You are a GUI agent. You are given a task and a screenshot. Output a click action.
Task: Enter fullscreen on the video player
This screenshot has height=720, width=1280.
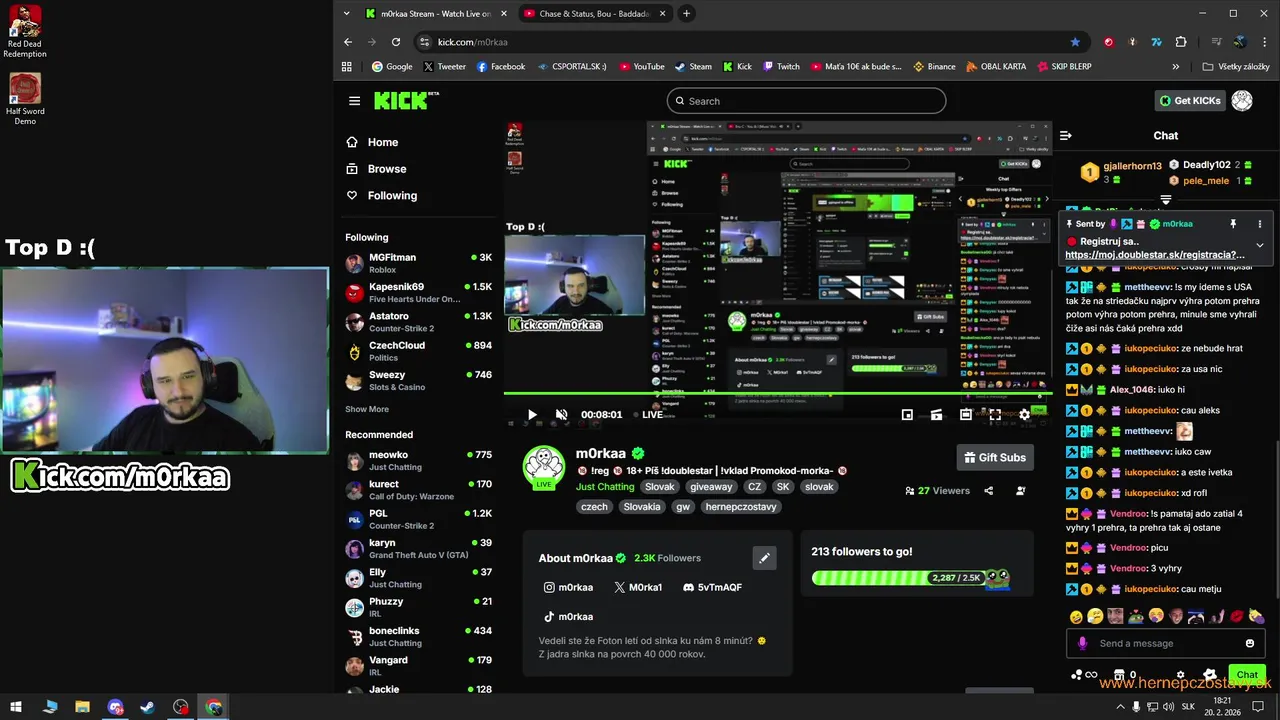[995, 414]
